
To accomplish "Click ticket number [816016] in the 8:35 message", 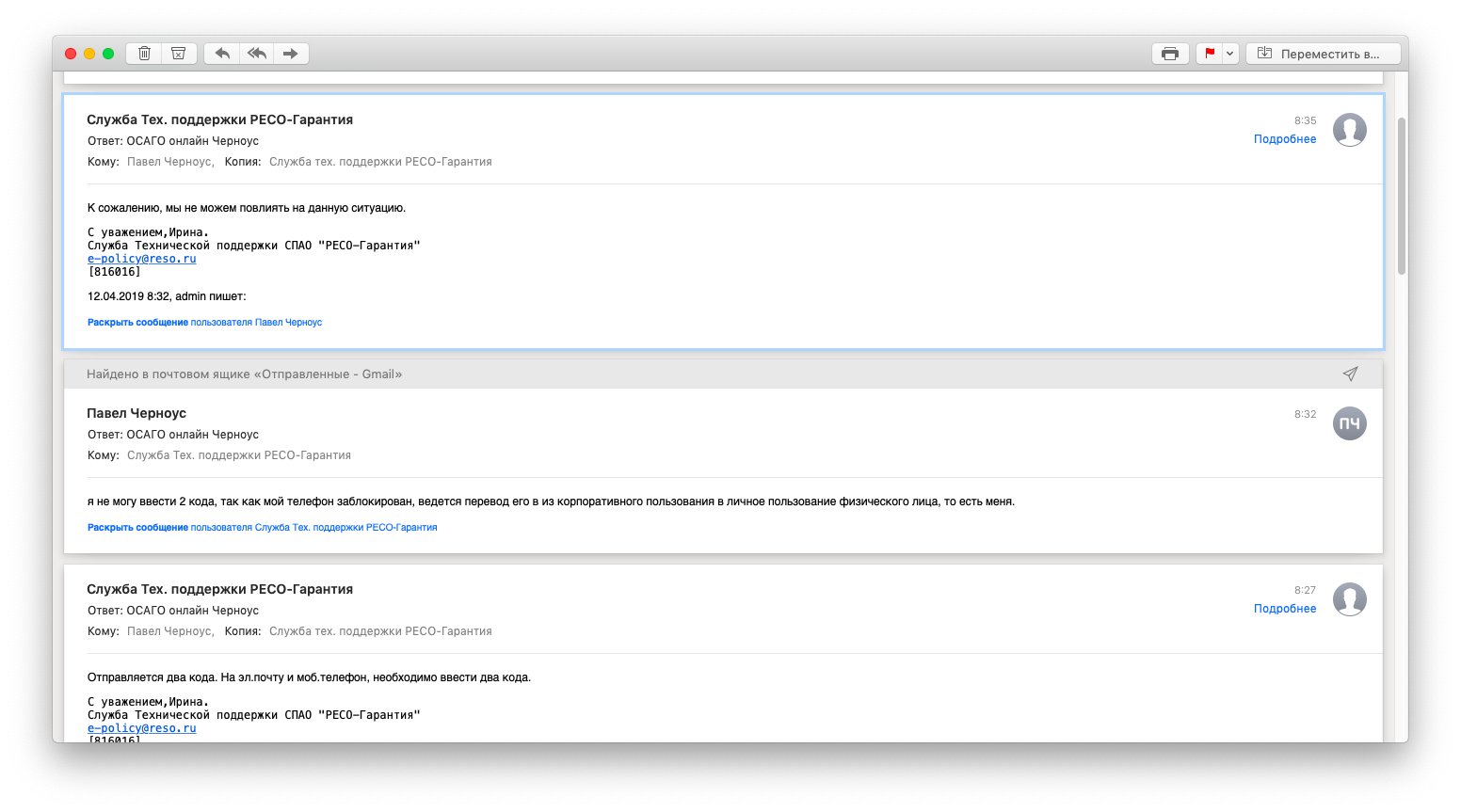I will (x=114, y=272).
